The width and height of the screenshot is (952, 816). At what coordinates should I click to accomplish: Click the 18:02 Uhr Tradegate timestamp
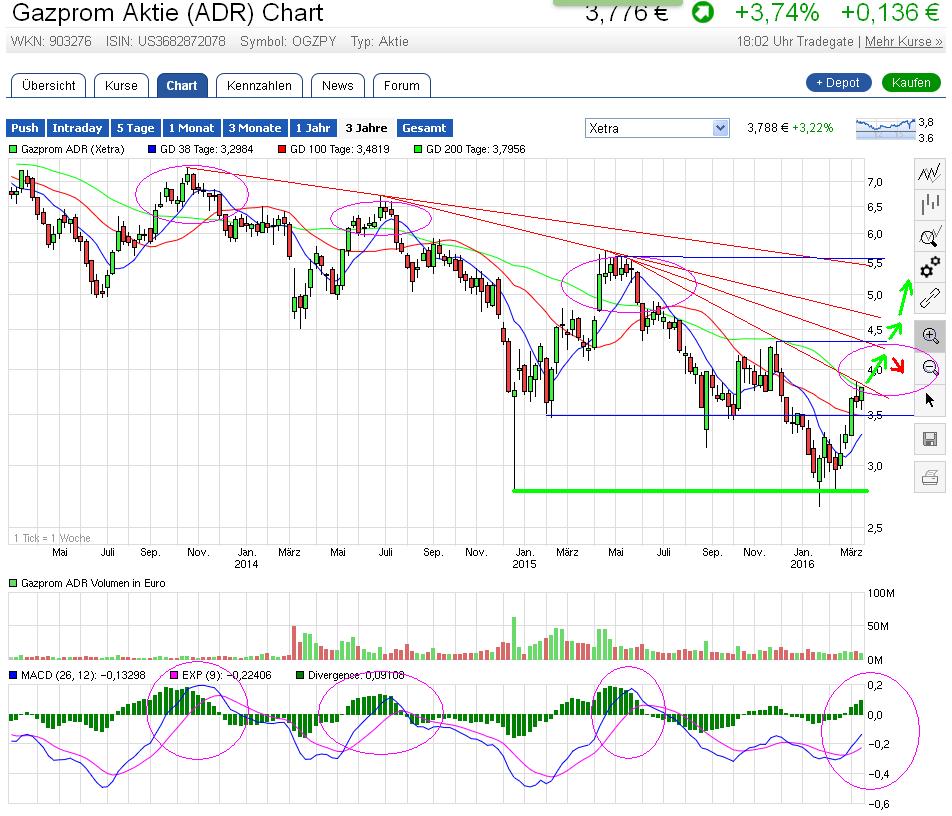[x=795, y=41]
